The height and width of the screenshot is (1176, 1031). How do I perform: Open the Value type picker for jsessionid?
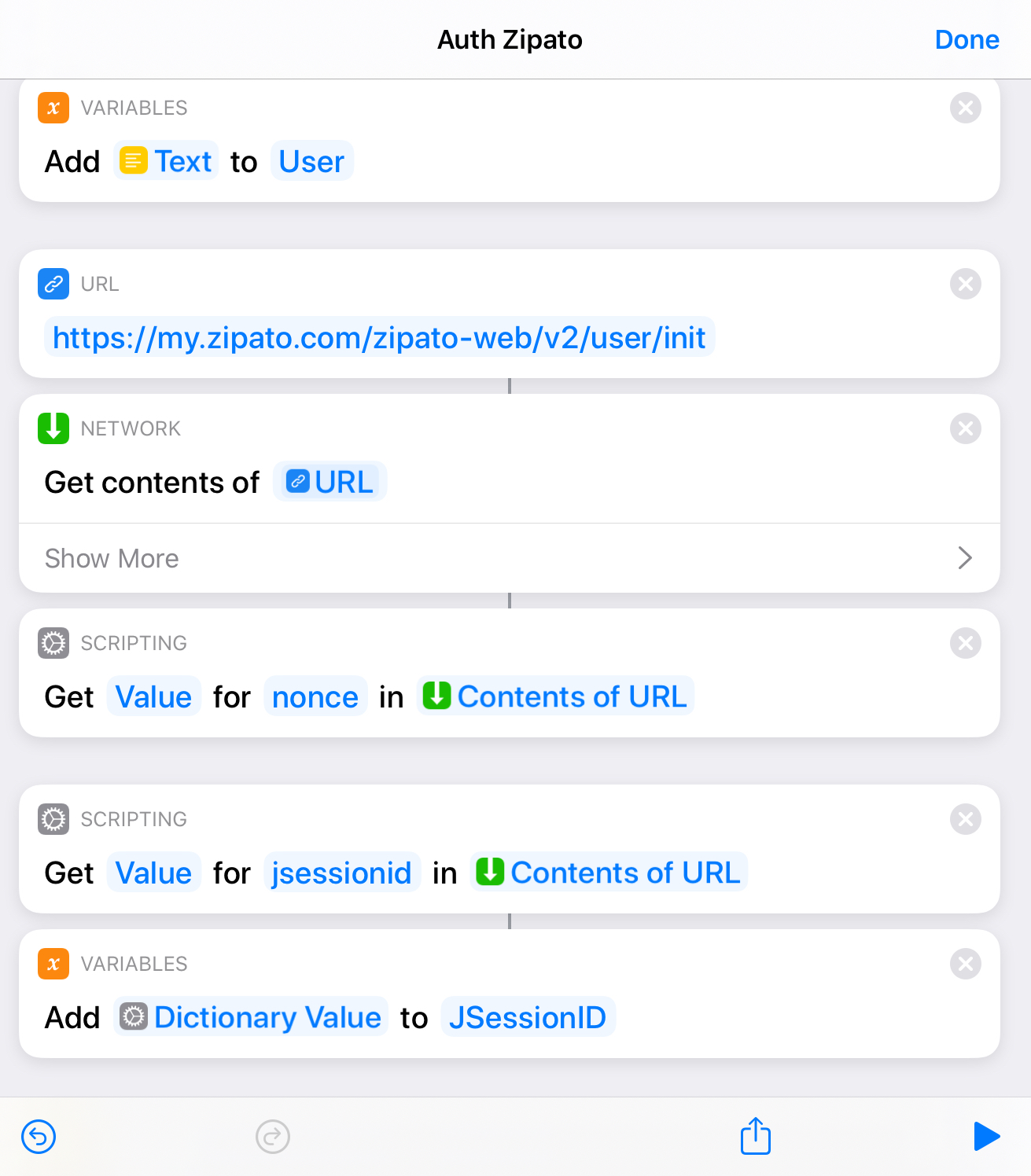pos(153,873)
